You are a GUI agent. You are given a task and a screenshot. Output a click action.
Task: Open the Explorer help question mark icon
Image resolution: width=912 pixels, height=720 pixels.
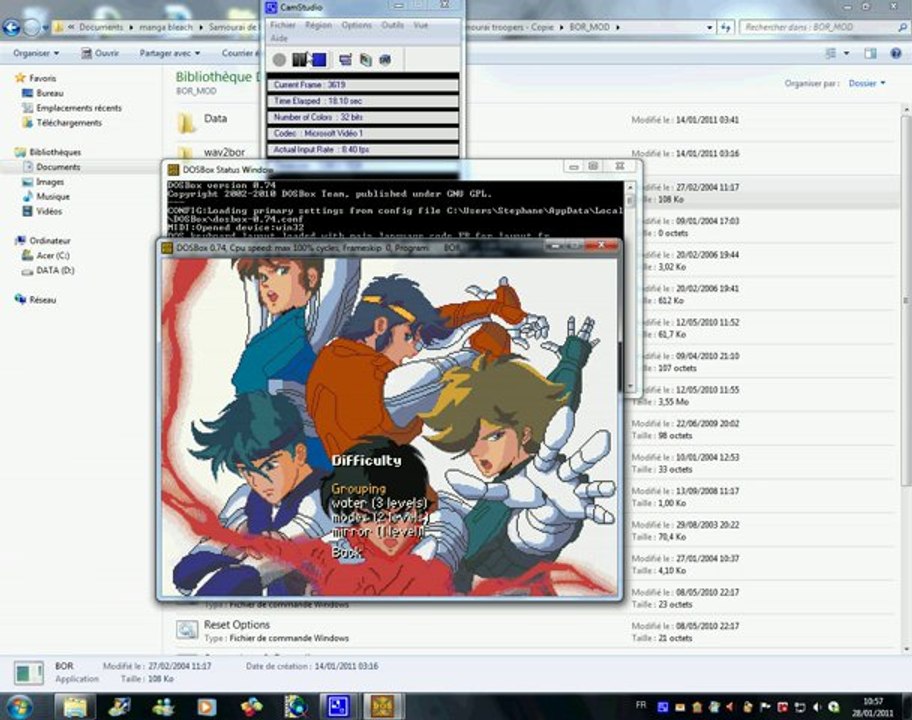pos(896,53)
